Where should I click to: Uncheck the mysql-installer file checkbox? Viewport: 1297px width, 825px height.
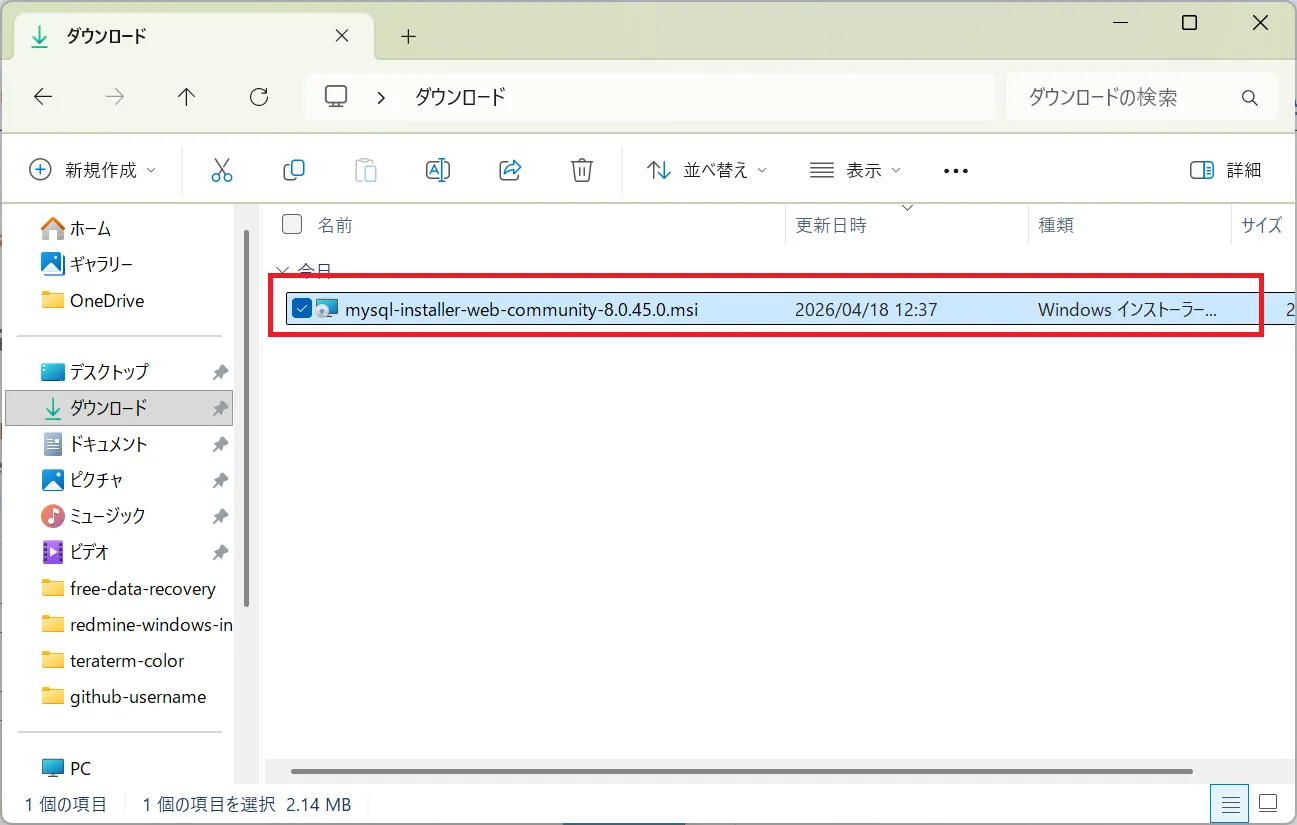point(302,309)
